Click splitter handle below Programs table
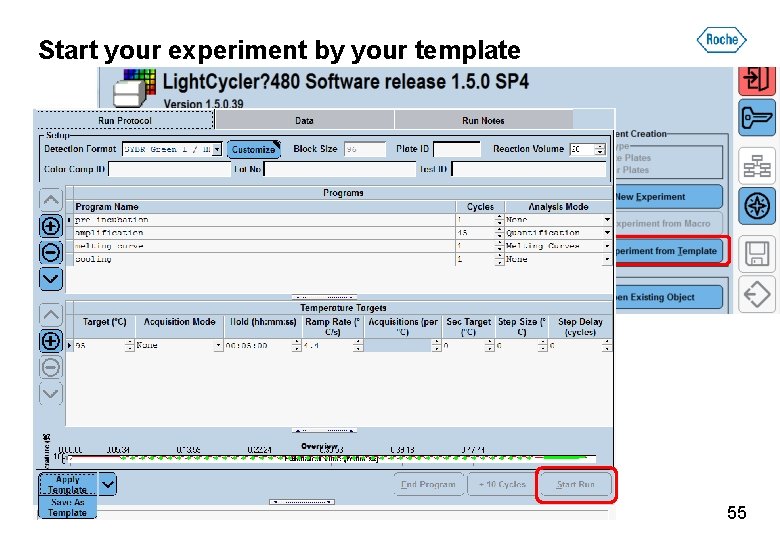The image size is (780, 540). coord(324,297)
